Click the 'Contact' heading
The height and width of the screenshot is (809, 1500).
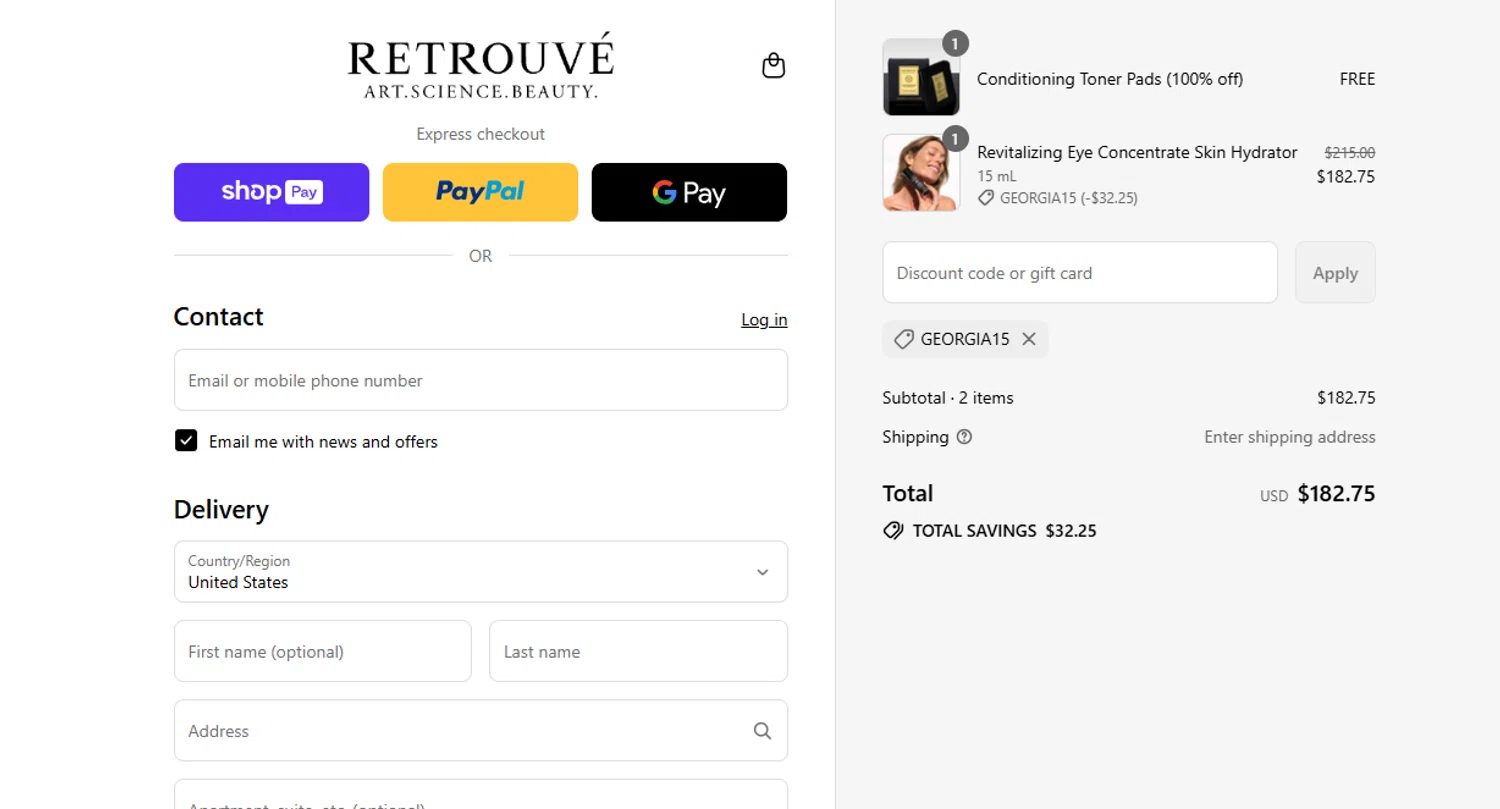click(x=218, y=317)
